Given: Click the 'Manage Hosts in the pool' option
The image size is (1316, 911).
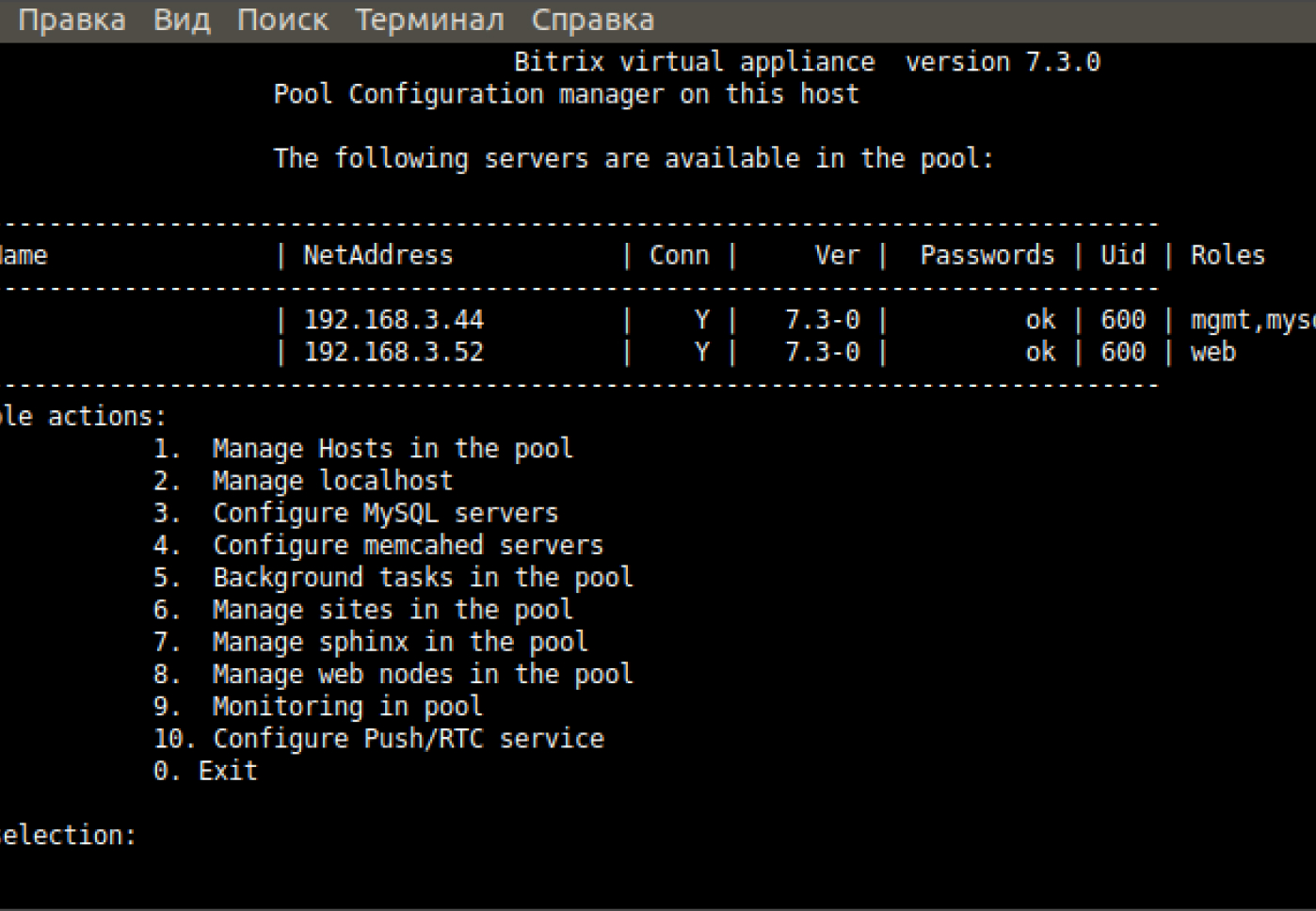Looking at the screenshot, I should pos(392,448).
